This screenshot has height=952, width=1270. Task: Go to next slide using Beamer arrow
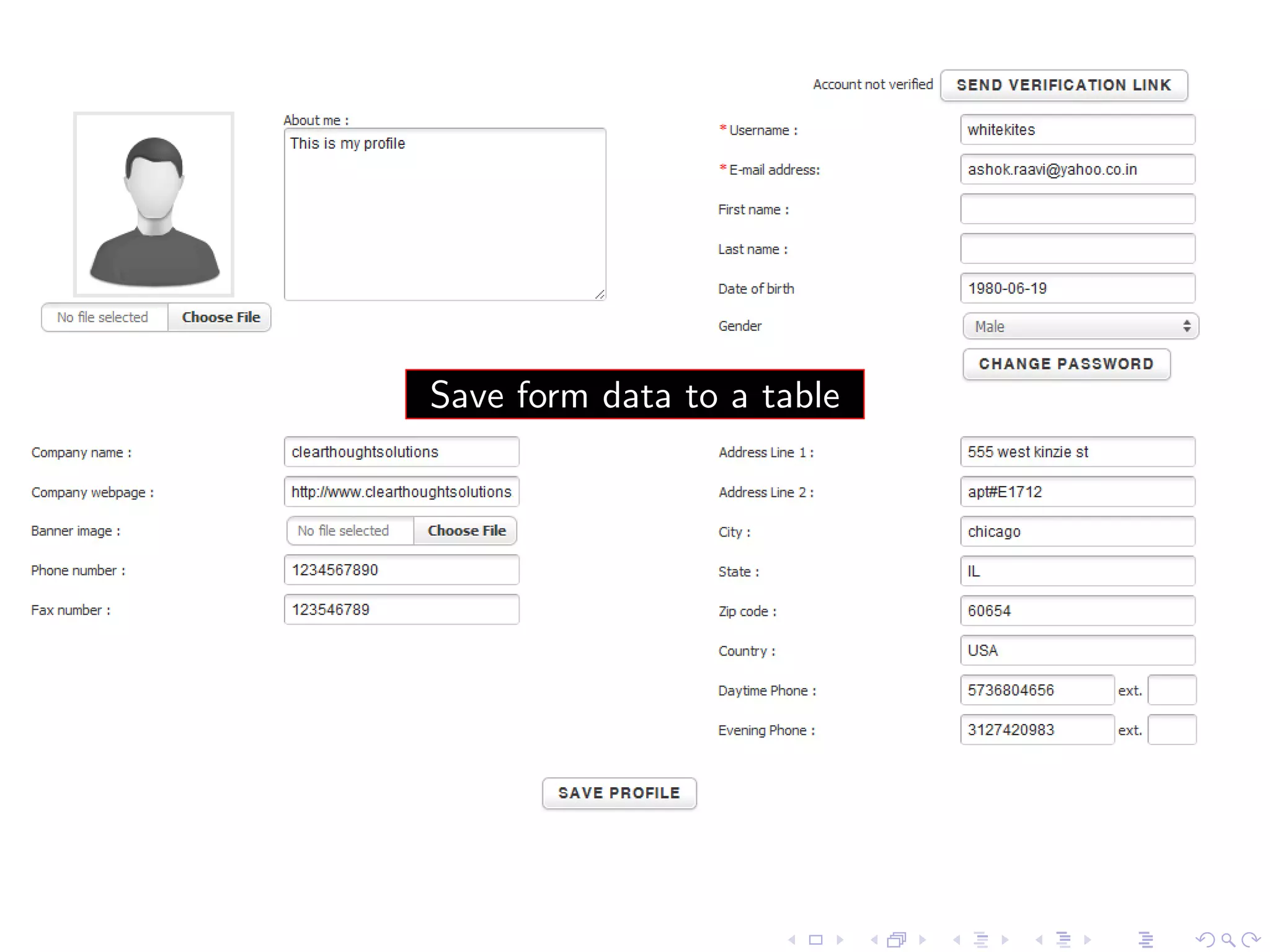[840, 940]
